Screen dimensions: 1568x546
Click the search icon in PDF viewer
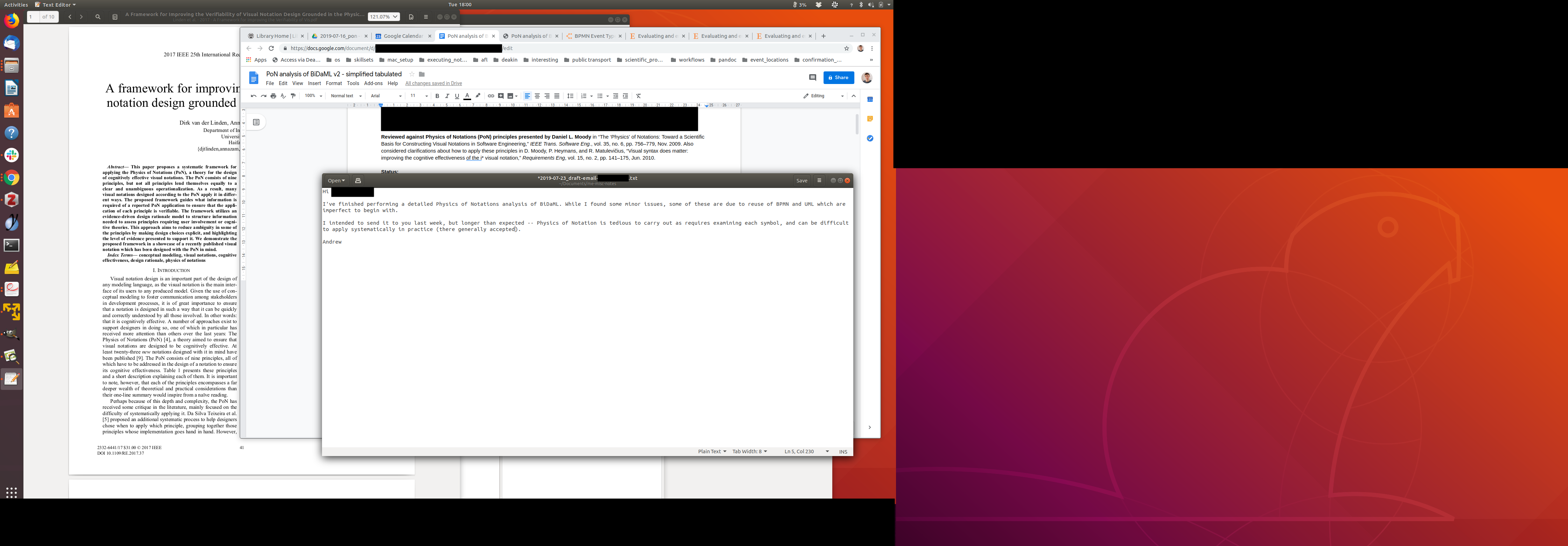[x=98, y=17]
